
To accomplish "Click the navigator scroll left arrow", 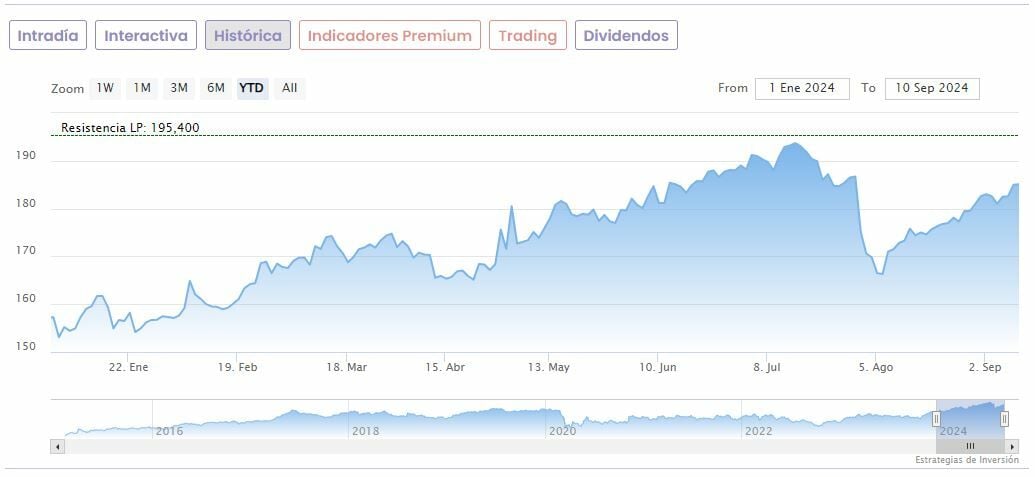I will (x=57, y=446).
